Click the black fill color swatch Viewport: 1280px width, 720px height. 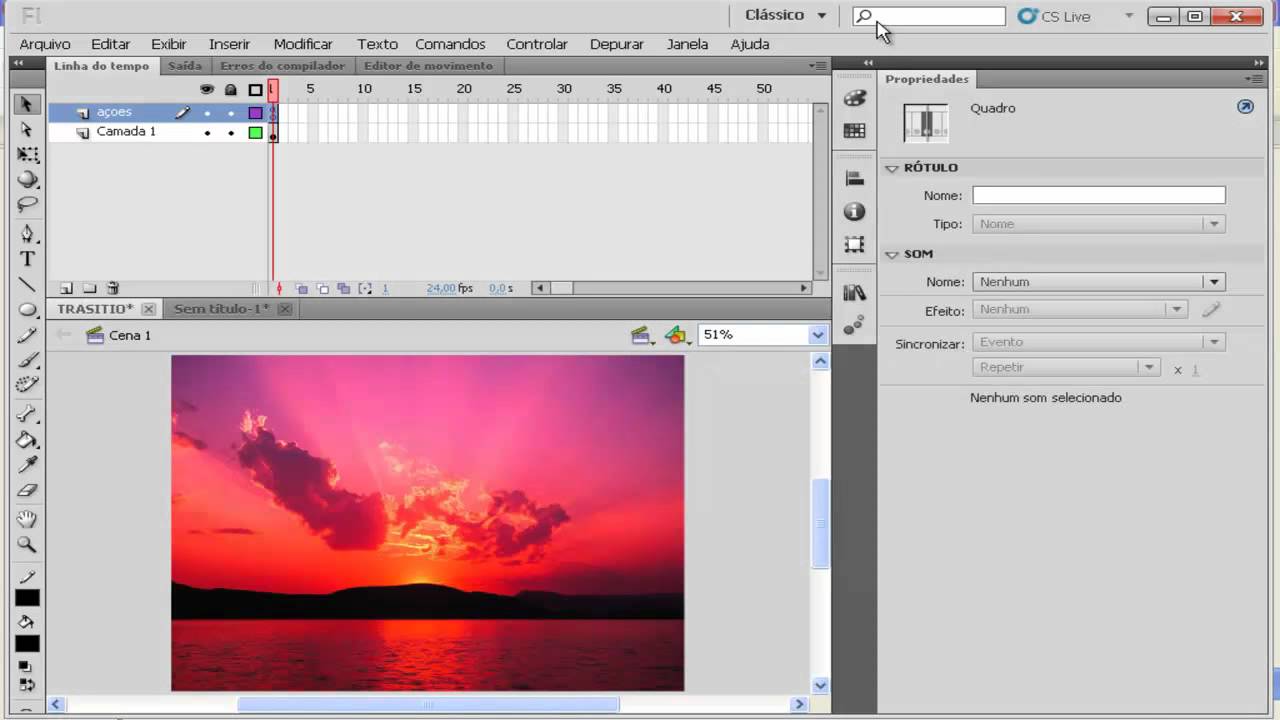tap(27, 644)
